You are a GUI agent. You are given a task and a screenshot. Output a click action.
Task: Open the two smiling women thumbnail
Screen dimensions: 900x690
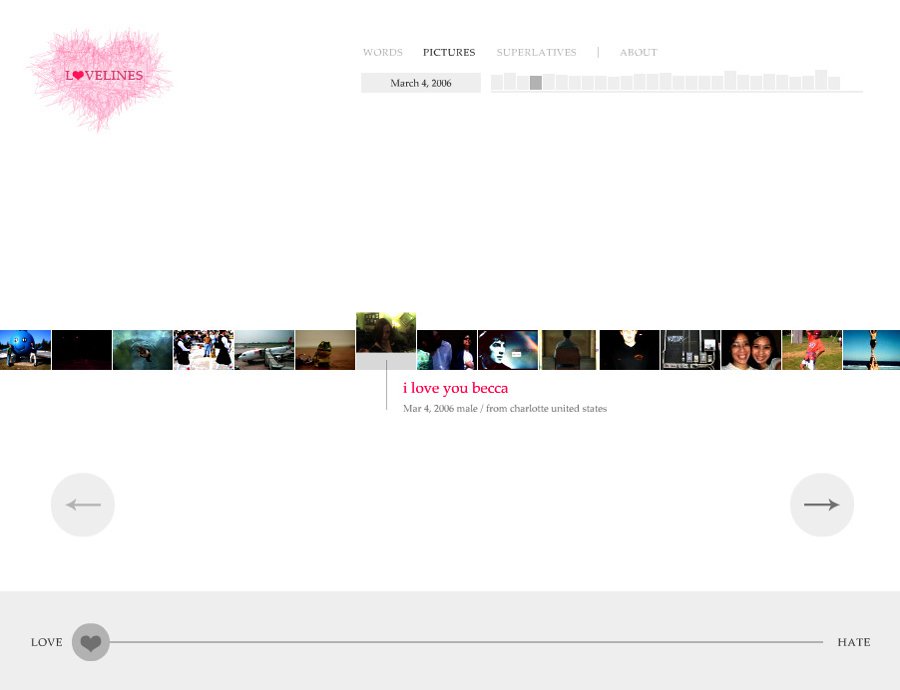751,350
